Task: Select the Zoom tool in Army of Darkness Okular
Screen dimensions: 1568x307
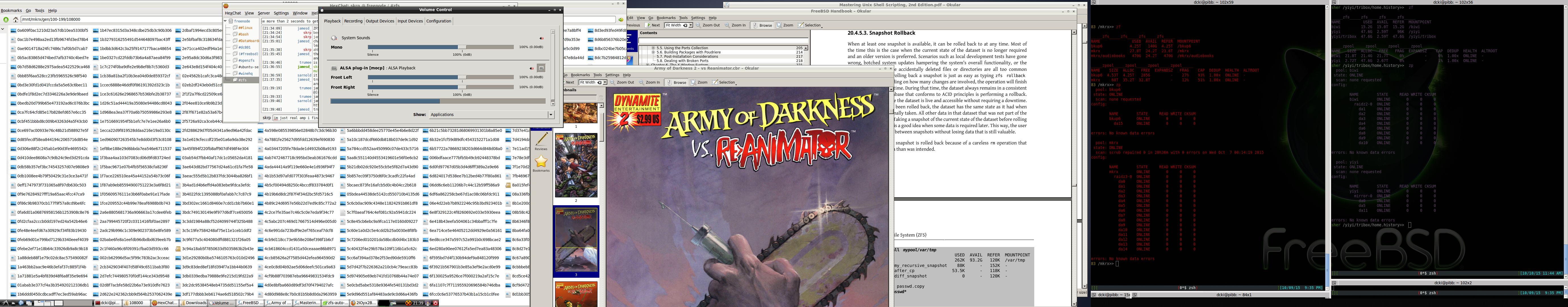Action: [x=699, y=82]
